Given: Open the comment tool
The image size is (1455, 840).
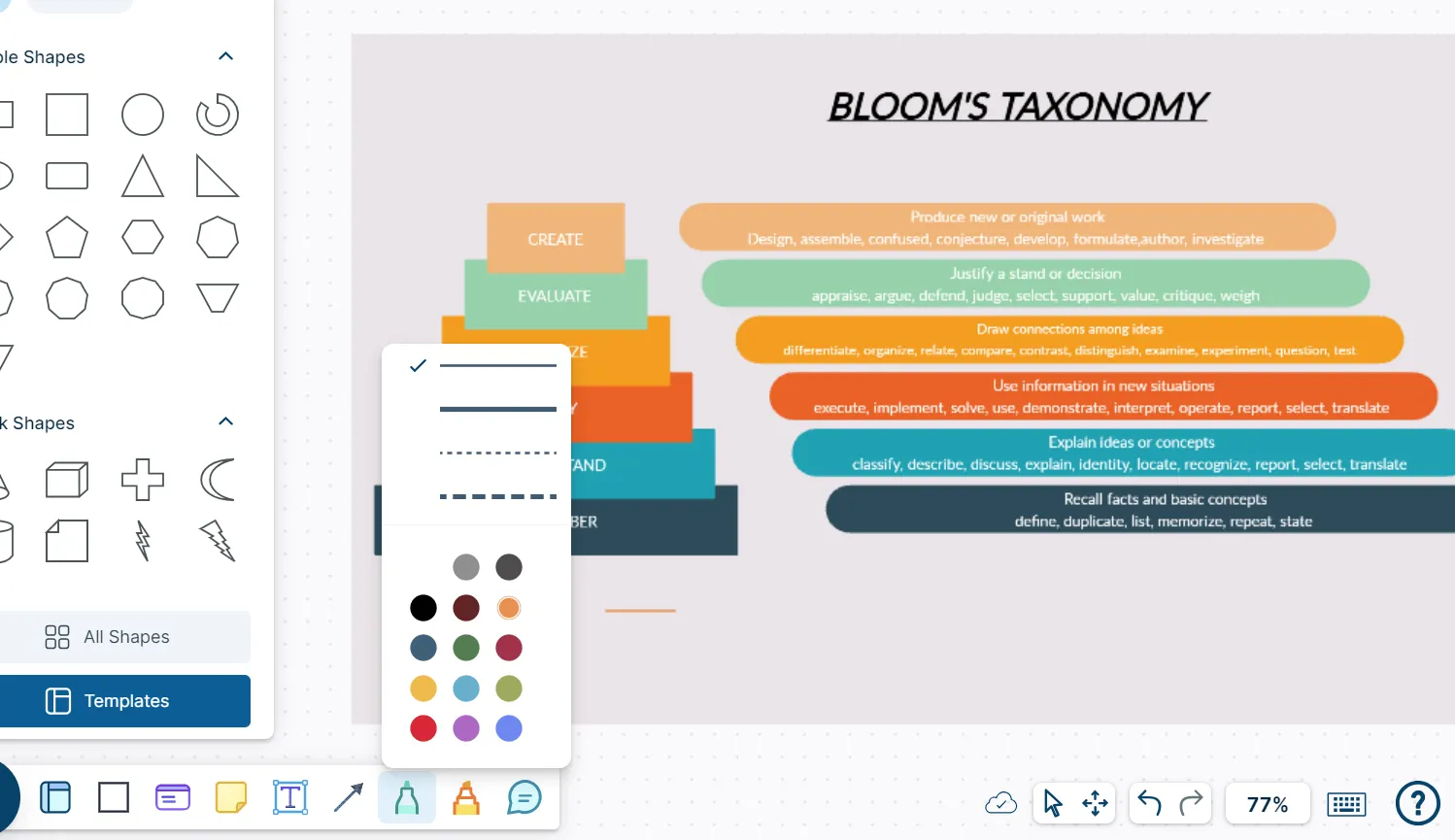Looking at the screenshot, I should 524,798.
